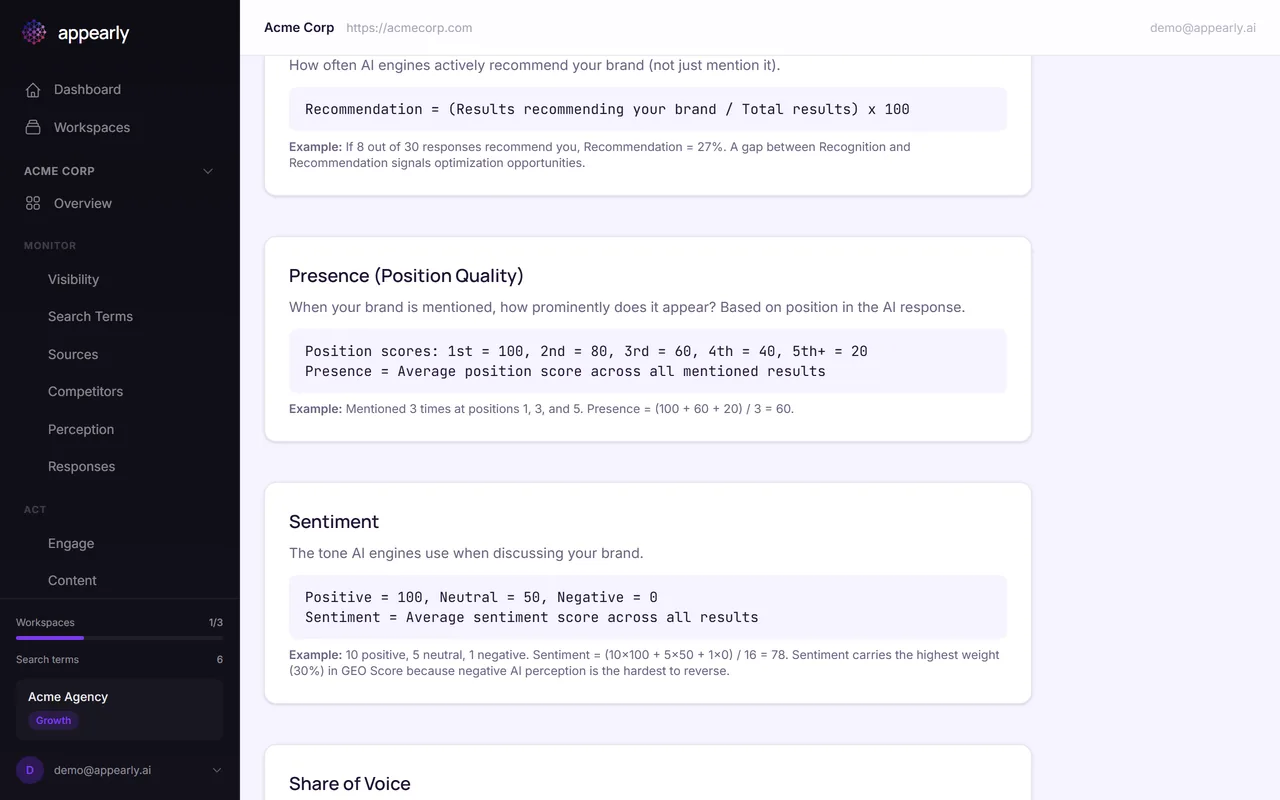
Task: Navigate to Competitors
Action: [x=85, y=392]
